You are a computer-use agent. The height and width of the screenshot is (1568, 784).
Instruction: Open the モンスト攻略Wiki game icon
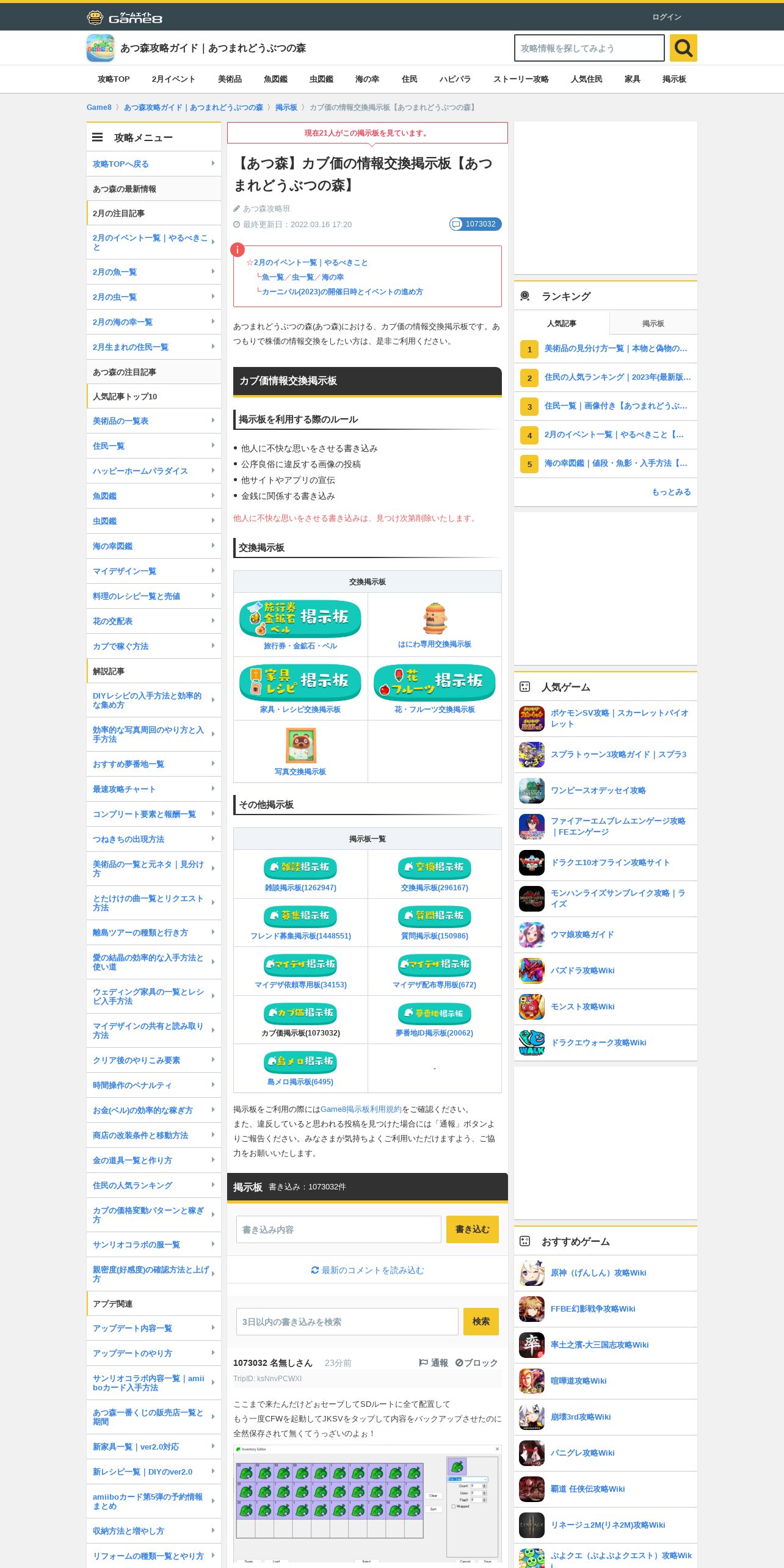[532, 1006]
